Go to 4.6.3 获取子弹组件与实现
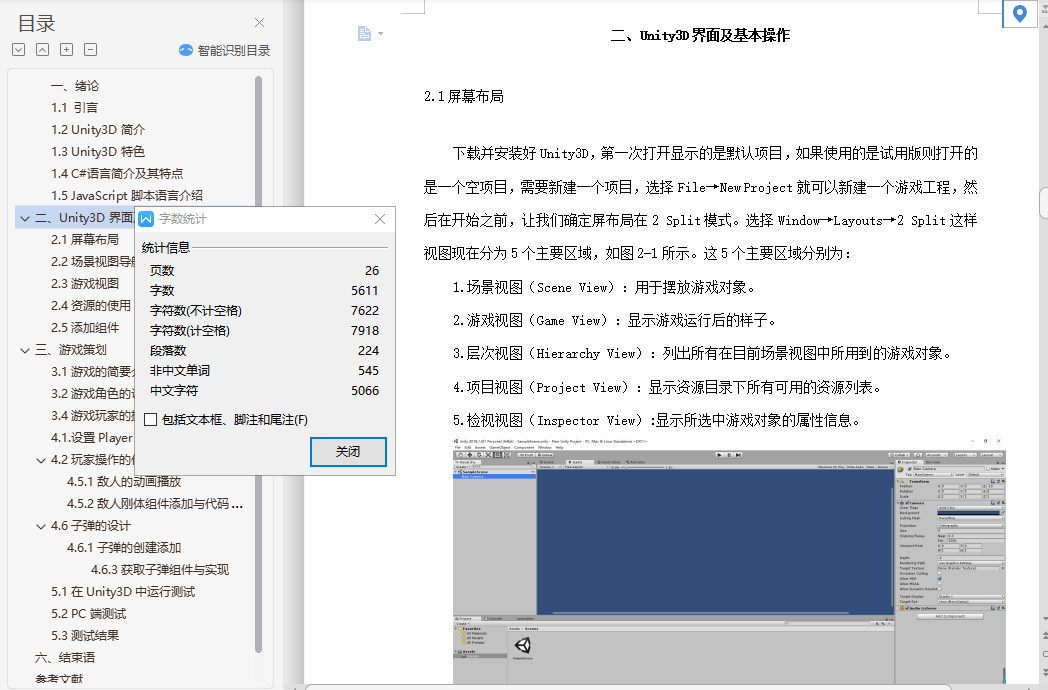The height and width of the screenshot is (690, 1048). [160, 570]
